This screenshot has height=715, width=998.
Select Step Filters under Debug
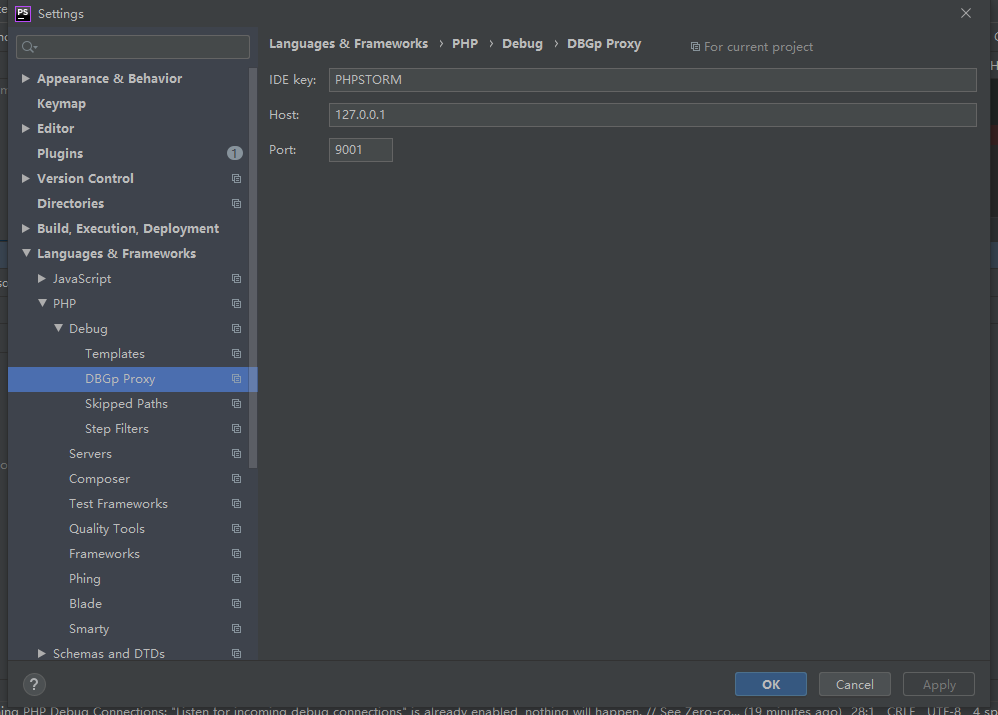click(x=116, y=428)
